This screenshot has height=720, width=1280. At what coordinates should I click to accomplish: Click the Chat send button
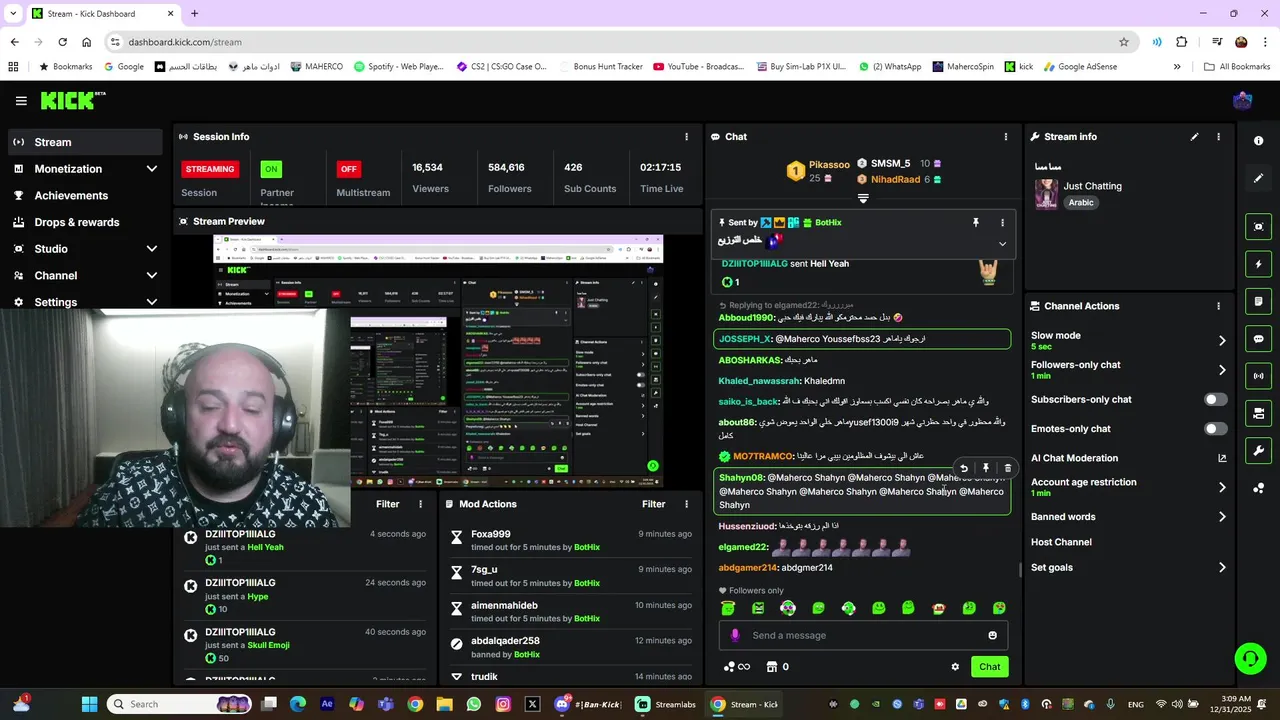tap(989, 667)
